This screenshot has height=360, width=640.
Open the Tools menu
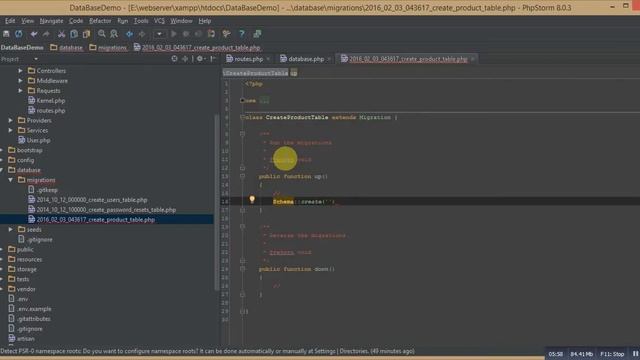click(x=141, y=21)
